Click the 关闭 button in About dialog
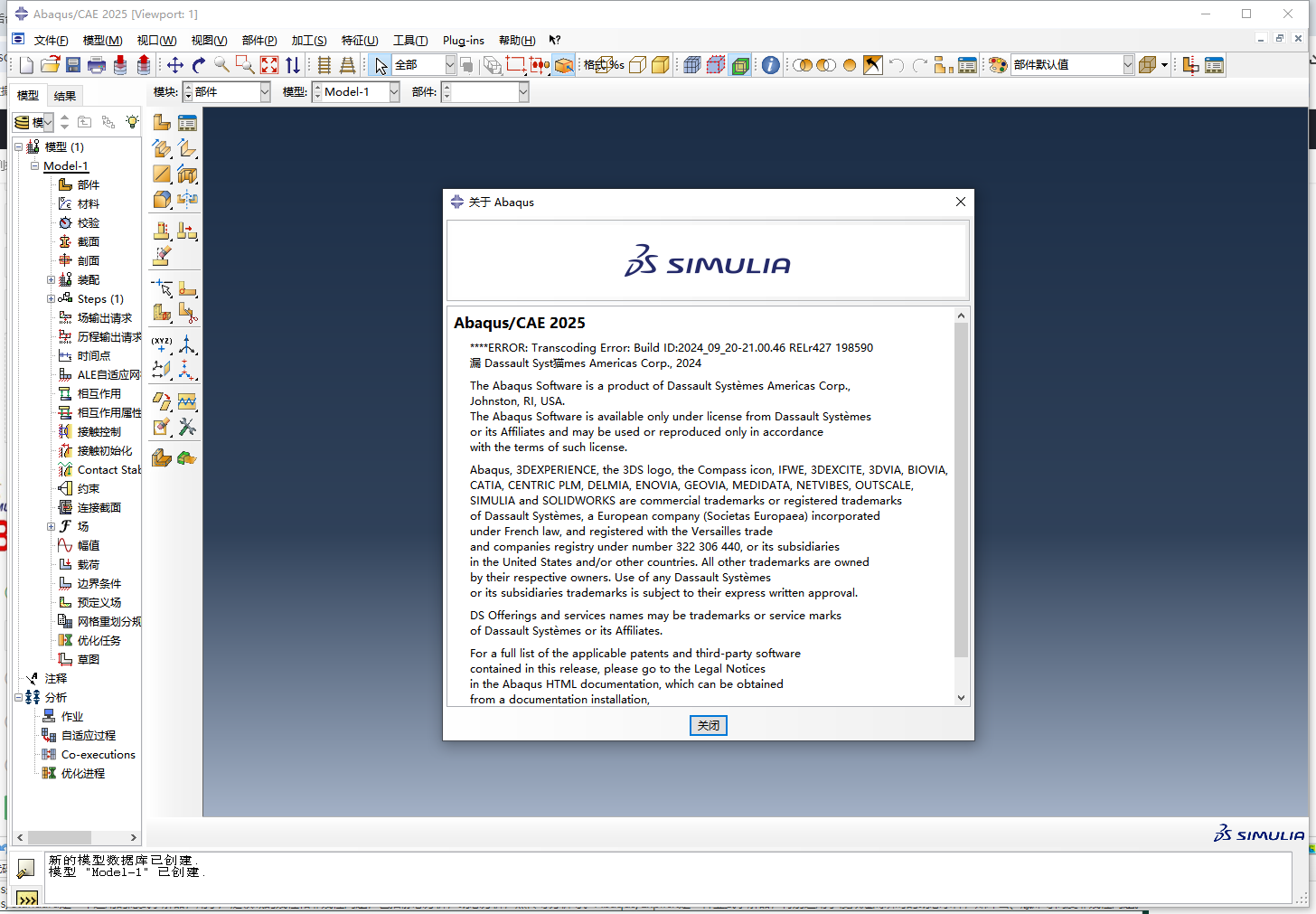This screenshot has height=914, width=1316. point(708,725)
